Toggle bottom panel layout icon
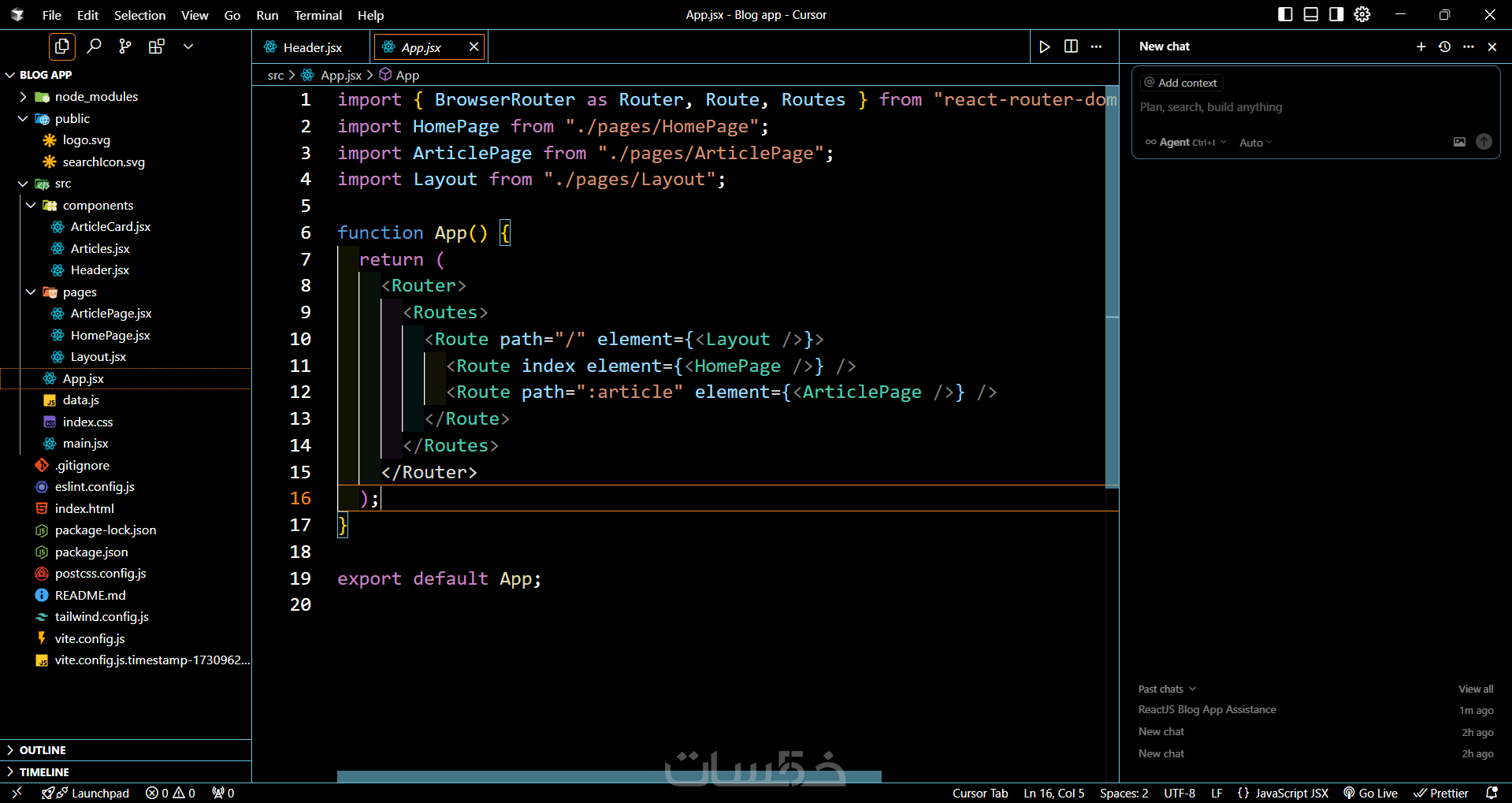Image resolution: width=1512 pixels, height=803 pixels. 1311,14
